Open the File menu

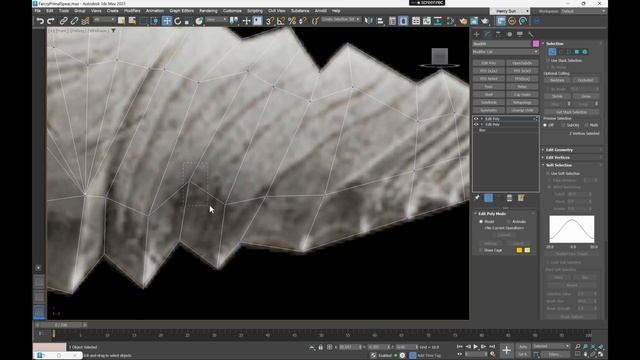38,11
